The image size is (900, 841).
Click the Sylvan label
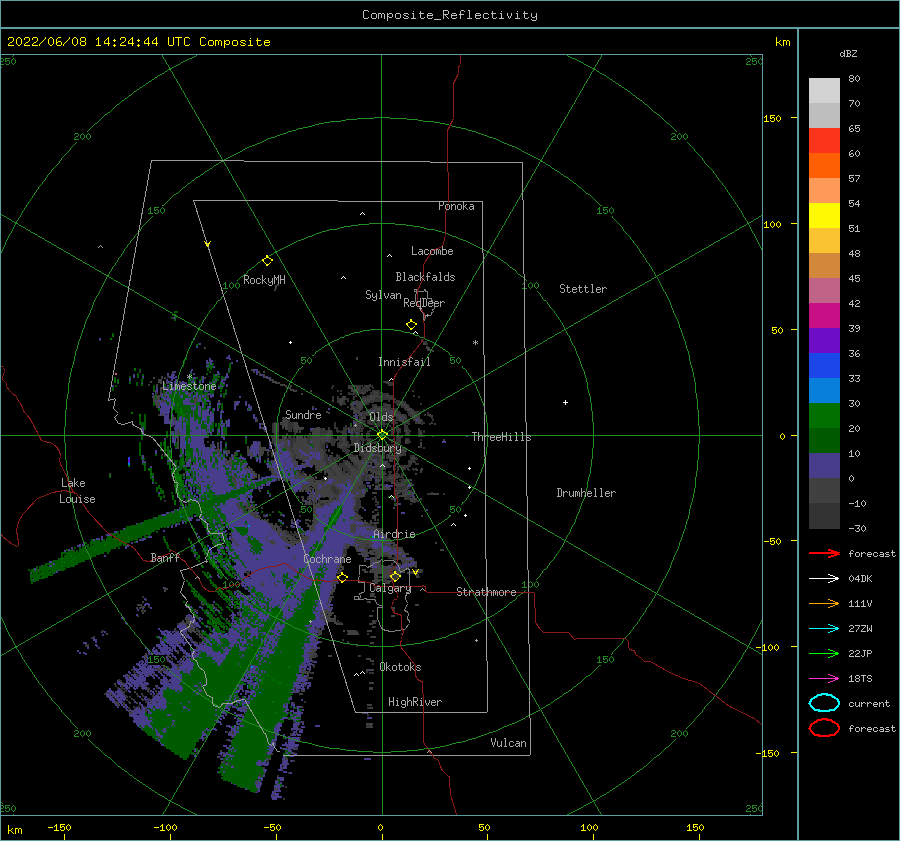click(x=383, y=295)
